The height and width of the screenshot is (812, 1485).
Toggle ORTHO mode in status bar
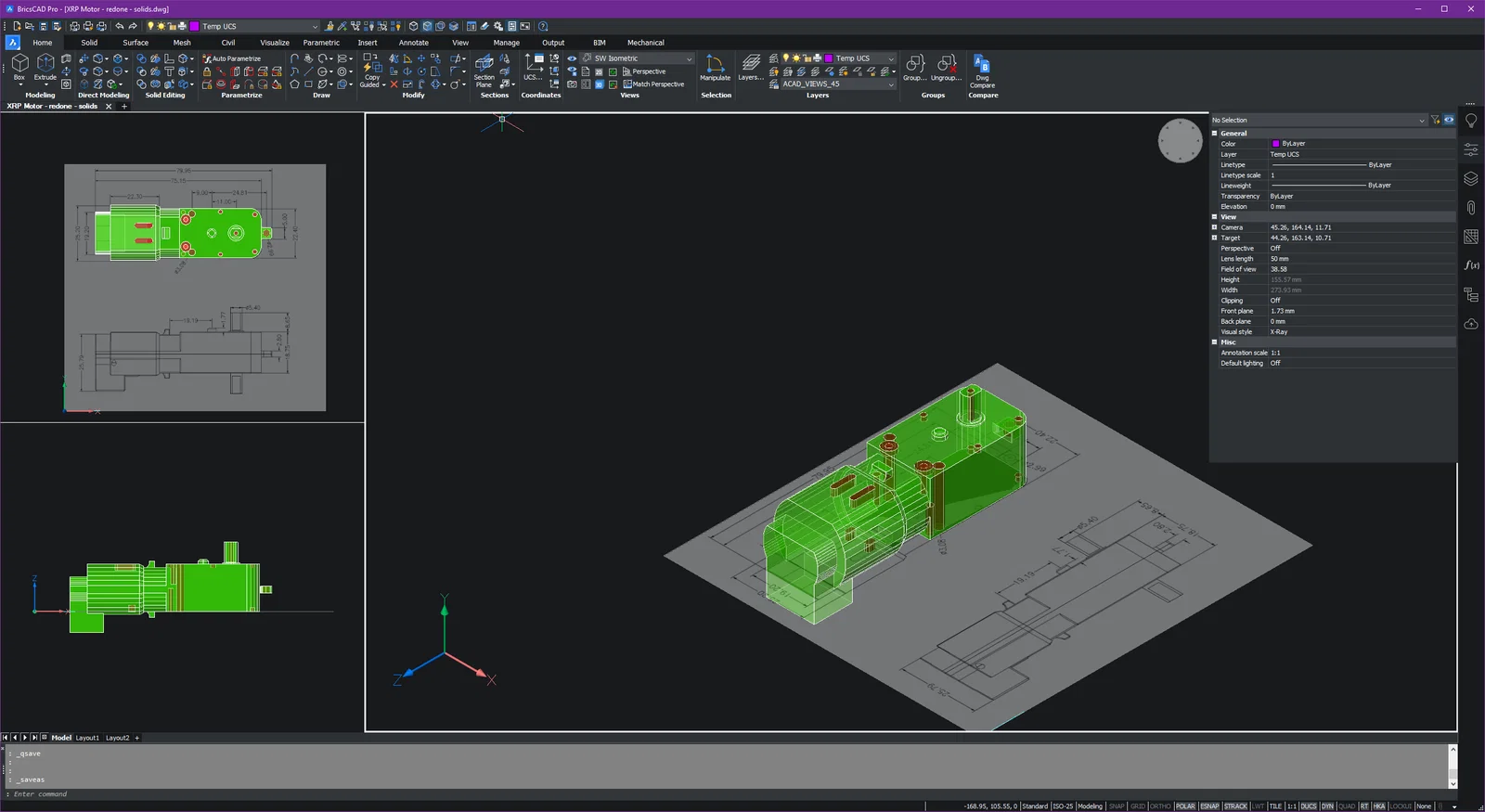1160,806
